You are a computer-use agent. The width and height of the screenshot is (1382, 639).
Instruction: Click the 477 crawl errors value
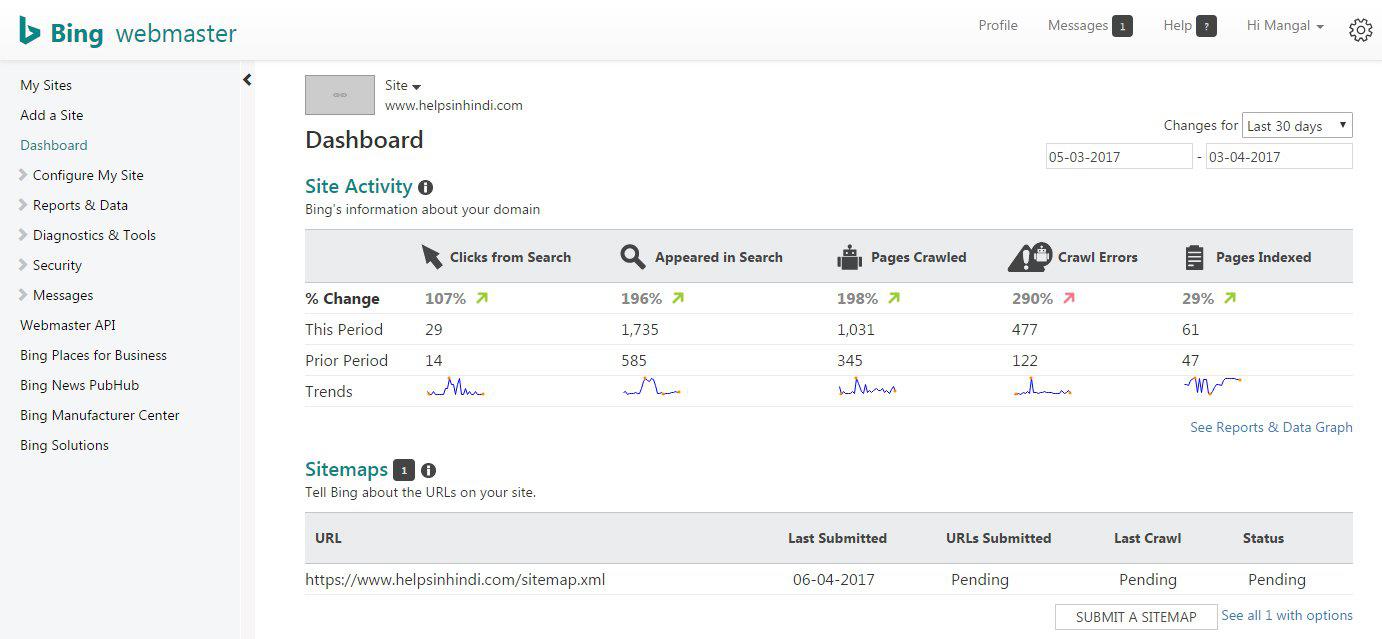(1025, 329)
